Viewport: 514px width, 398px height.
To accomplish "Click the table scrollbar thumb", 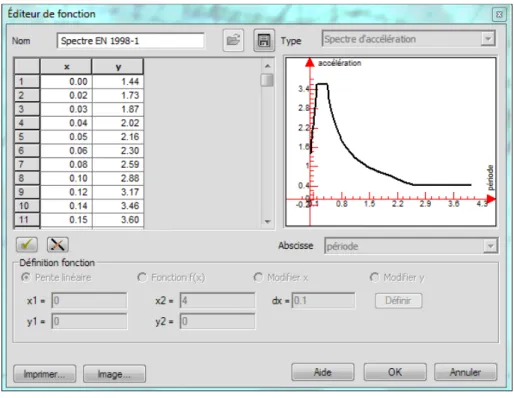I will pyautogui.click(x=267, y=80).
